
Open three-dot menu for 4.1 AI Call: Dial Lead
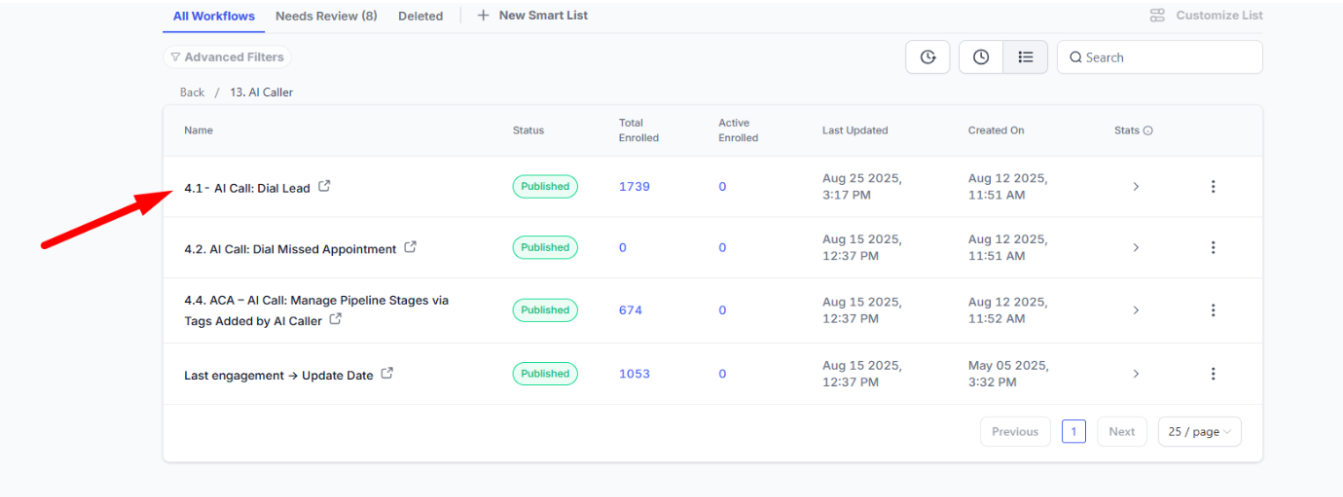(x=1213, y=187)
